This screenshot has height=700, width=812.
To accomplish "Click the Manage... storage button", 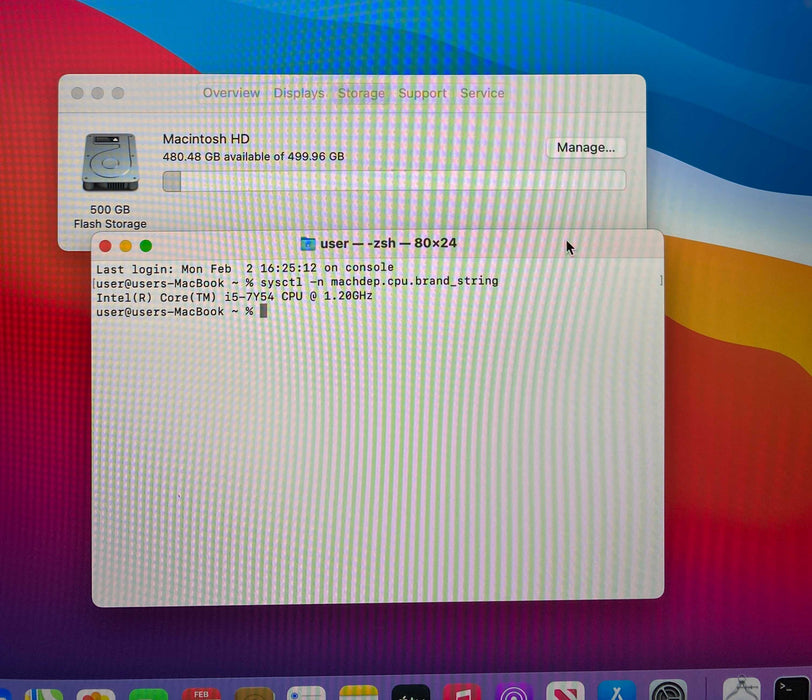I will point(586,148).
